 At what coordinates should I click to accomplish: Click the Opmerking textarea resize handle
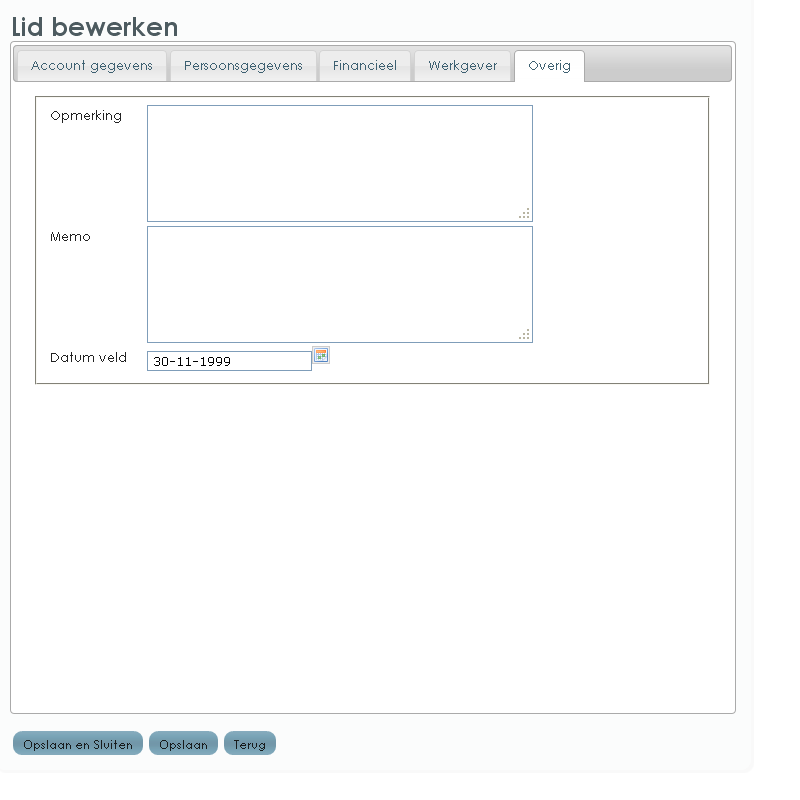(x=525, y=214)
